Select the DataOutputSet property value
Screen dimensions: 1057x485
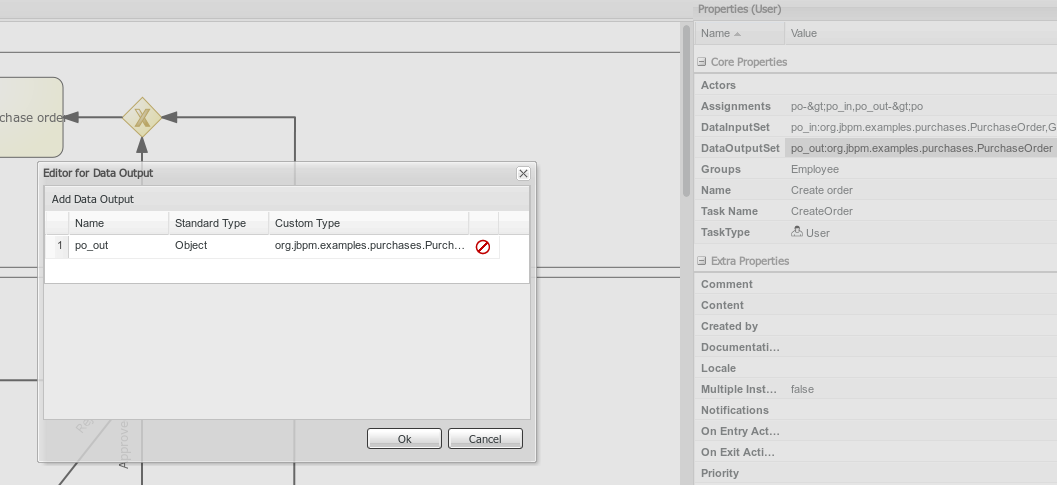tap(920, 148)
